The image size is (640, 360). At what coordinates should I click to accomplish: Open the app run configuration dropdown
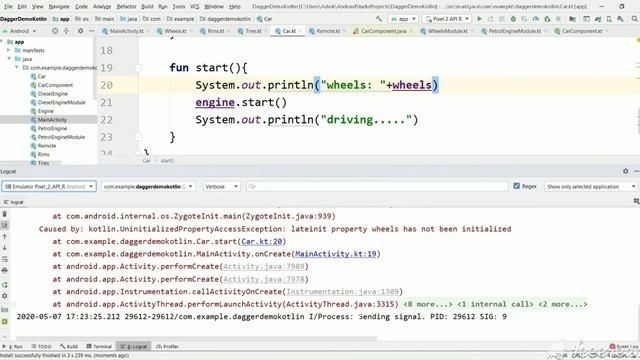pos(403,19)
